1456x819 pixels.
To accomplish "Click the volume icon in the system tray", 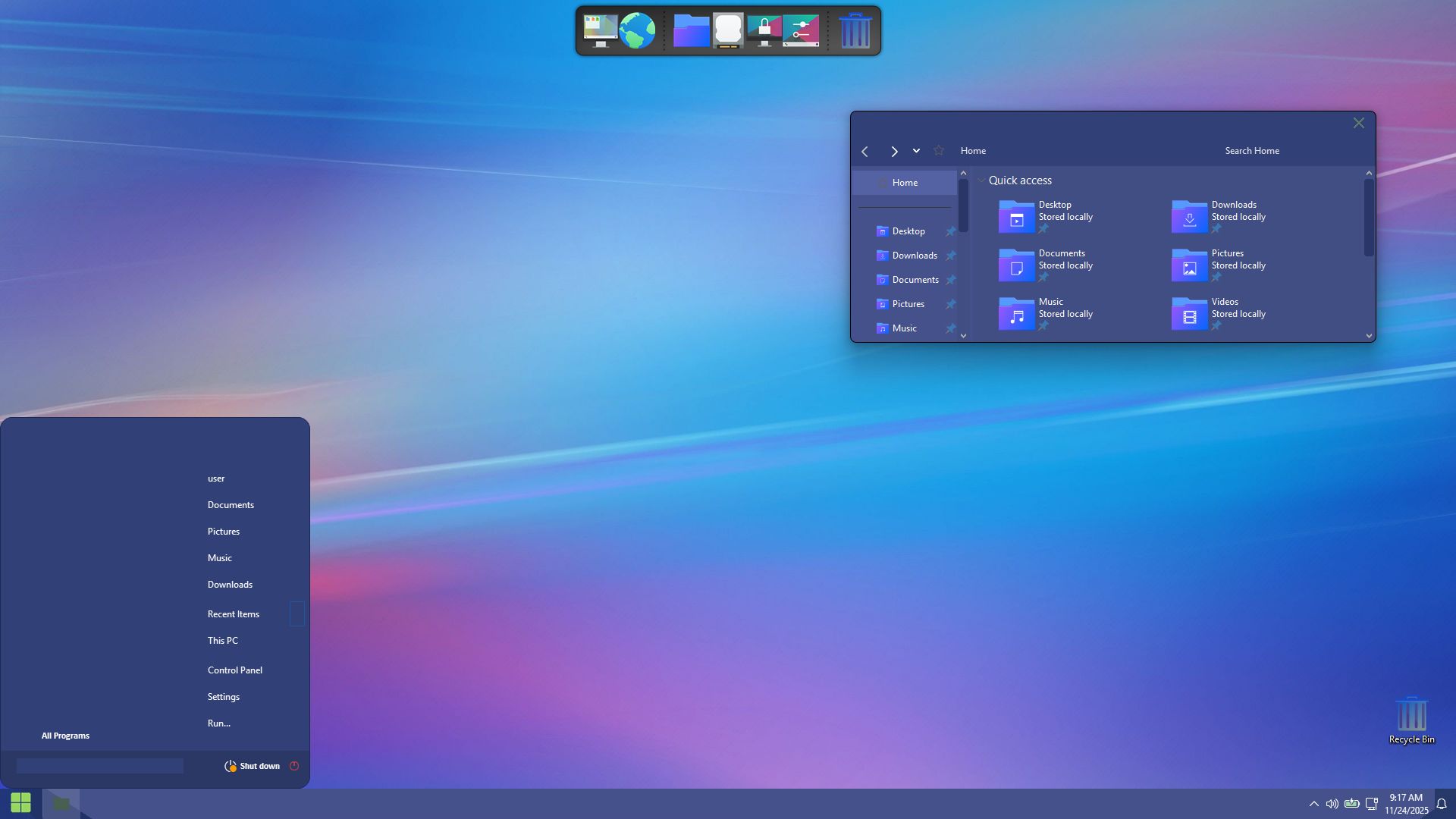I will [1332, 804].
